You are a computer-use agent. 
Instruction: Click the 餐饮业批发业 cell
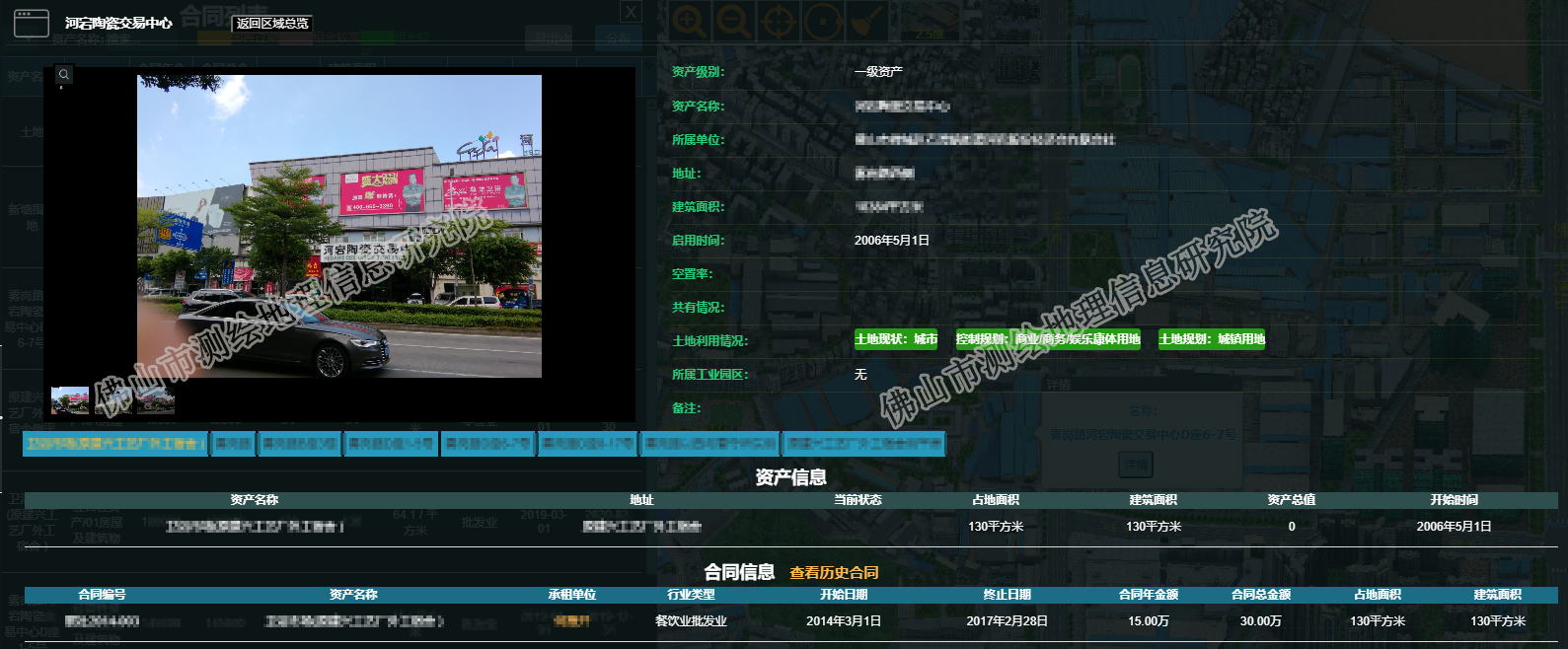(x=691, y=621)
